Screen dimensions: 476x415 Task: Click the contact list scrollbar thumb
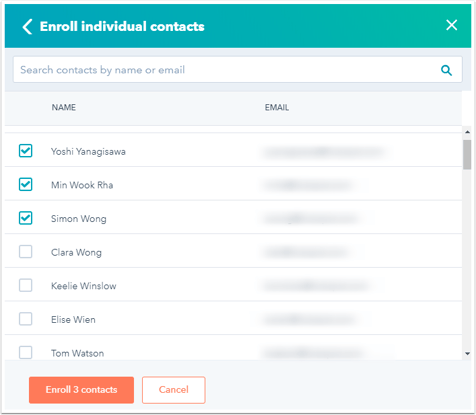click(467, 155)
